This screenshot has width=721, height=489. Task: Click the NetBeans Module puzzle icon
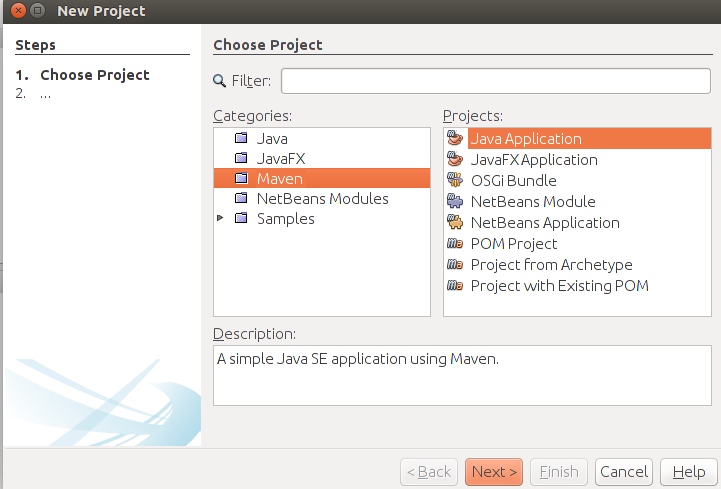[x=455, y=202]
